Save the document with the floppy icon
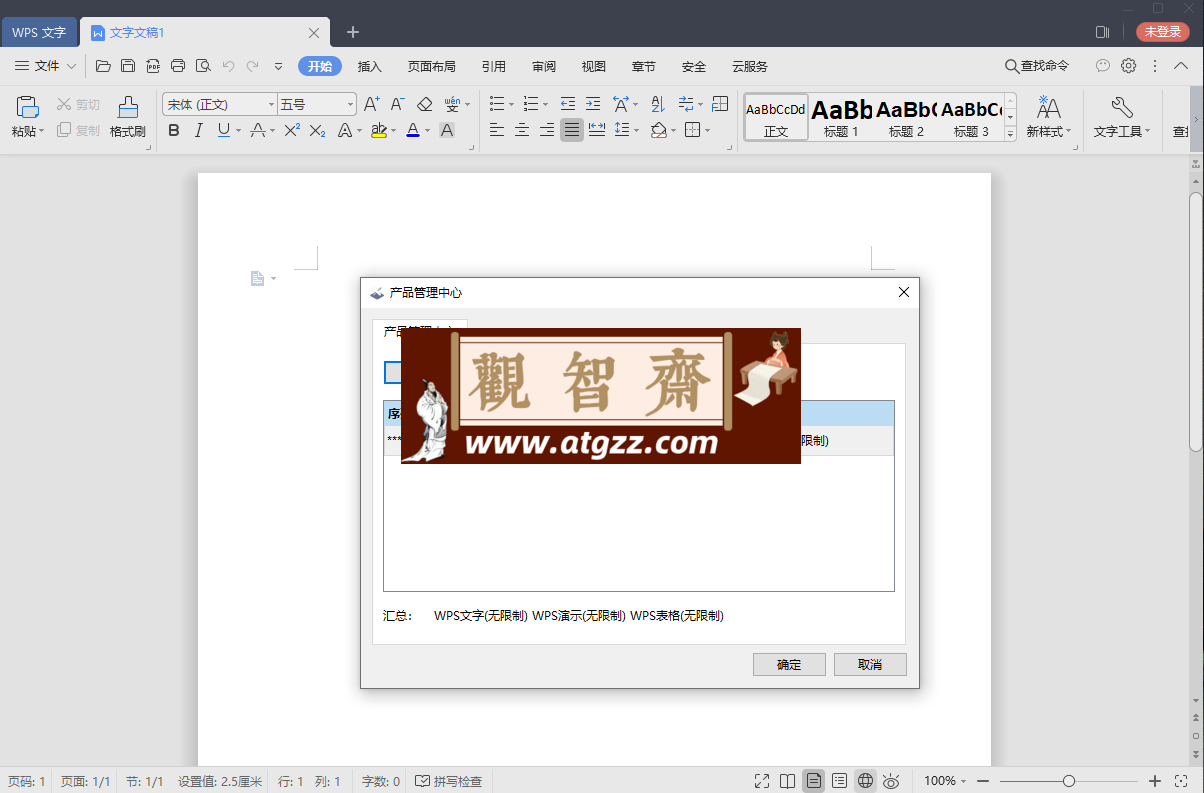The width and height of the screenshot is (1204, 793). point(128,66)
